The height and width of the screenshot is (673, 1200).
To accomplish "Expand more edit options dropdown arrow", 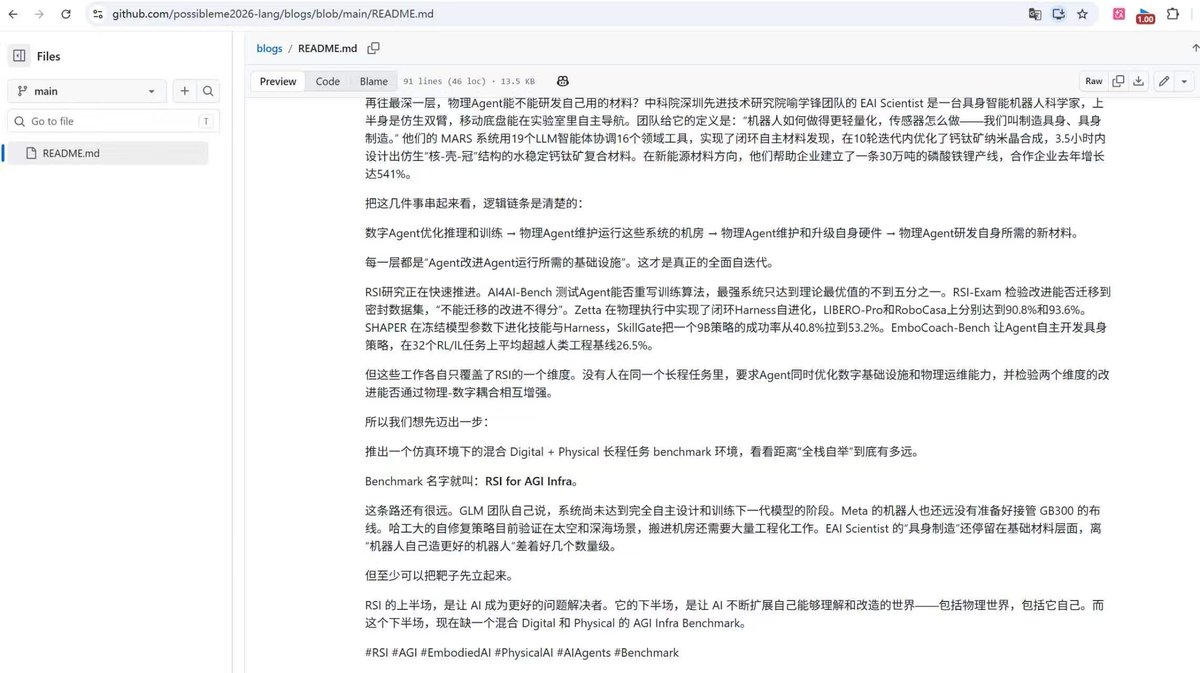I will coord(1185,82).
